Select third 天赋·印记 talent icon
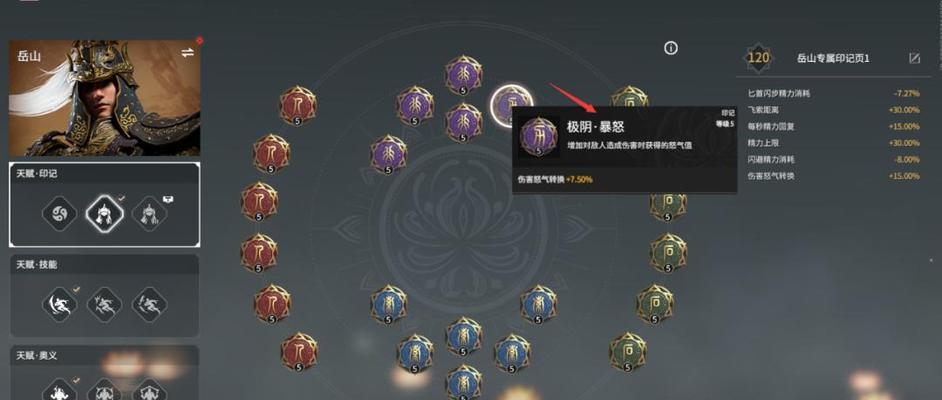The height and width of the screenshot is (400, 942). pos(149,214)
